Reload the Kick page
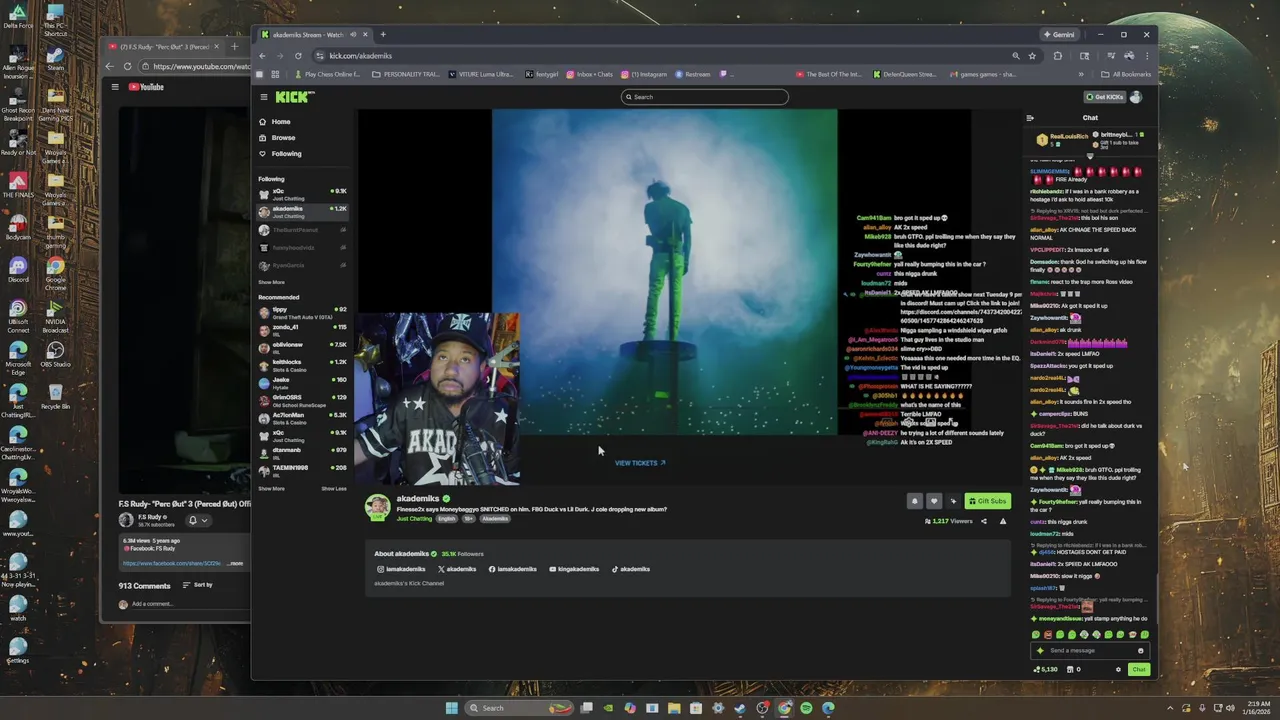This screenshot has width=1280, height=720. (x=298, y=56)
